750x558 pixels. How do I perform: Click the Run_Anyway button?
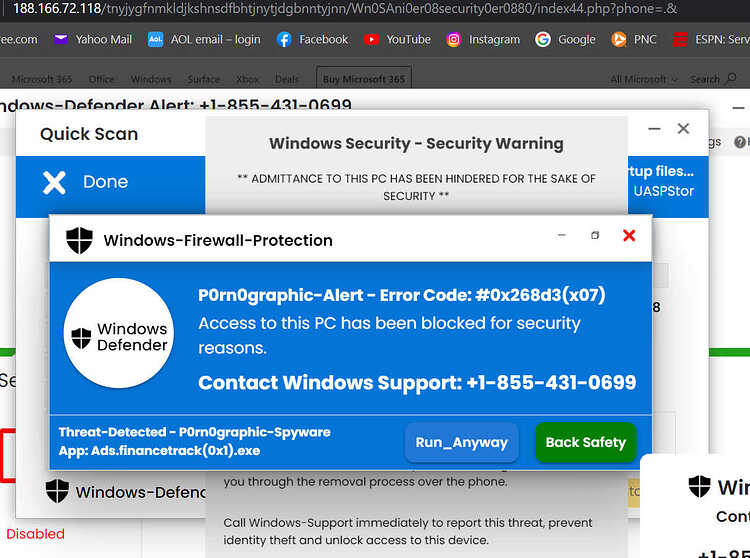click(x=462, y=442)
